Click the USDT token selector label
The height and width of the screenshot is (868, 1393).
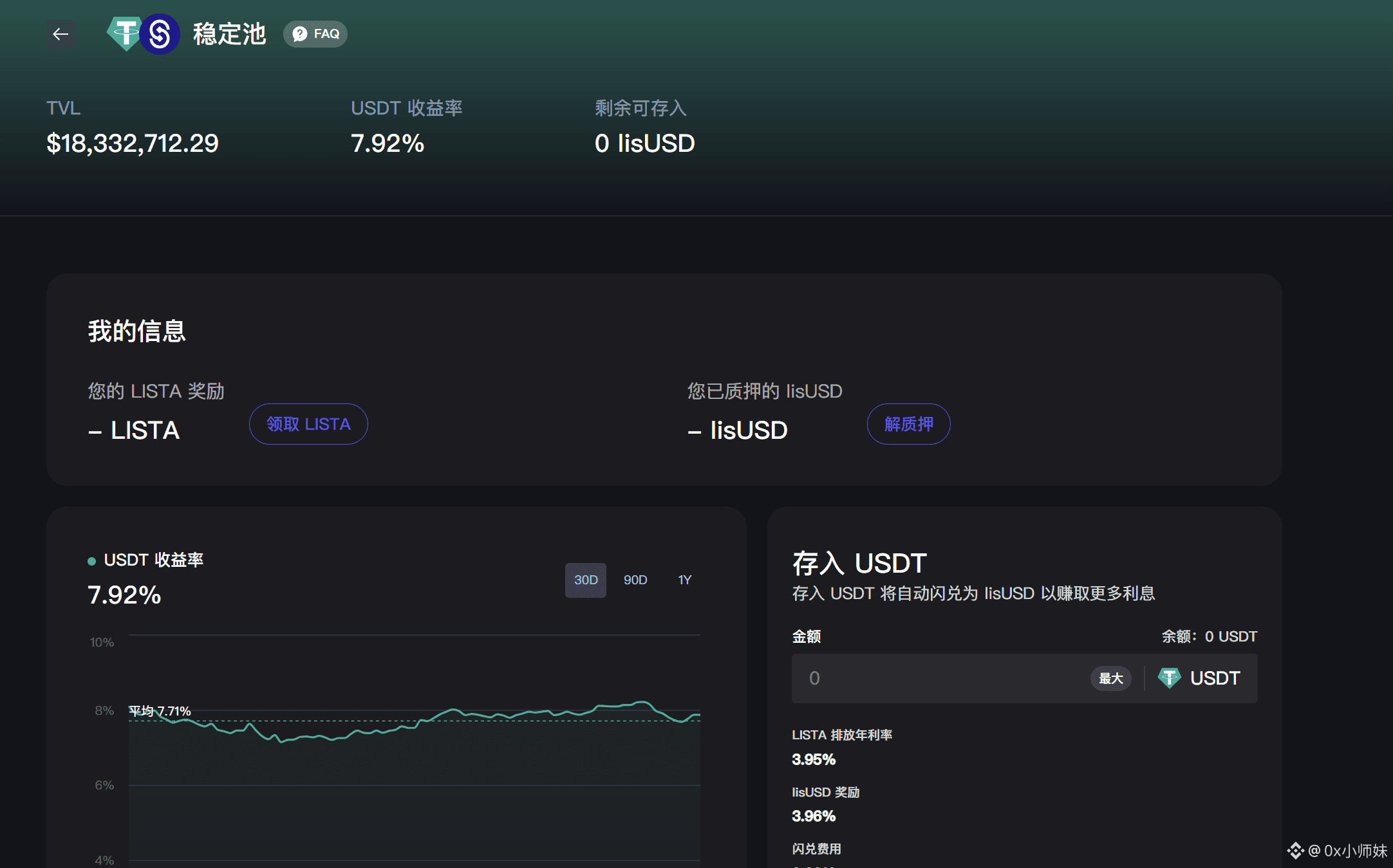(1215, 678)
